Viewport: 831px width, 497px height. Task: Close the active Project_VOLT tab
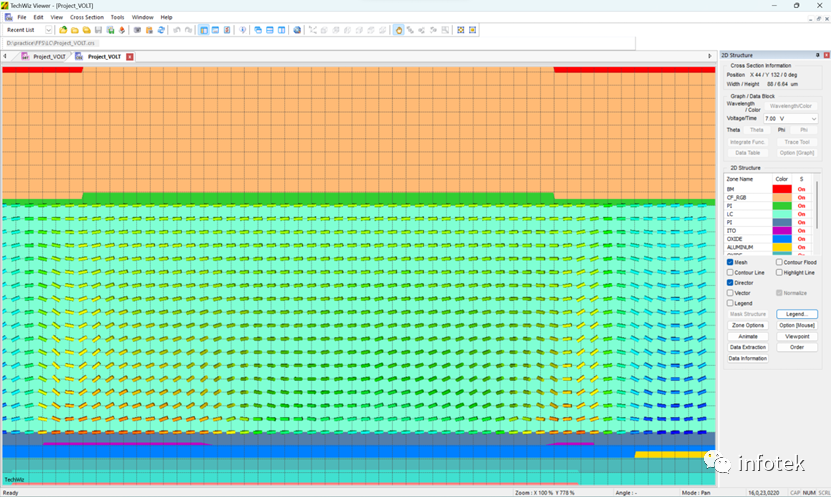coord(130,57)
